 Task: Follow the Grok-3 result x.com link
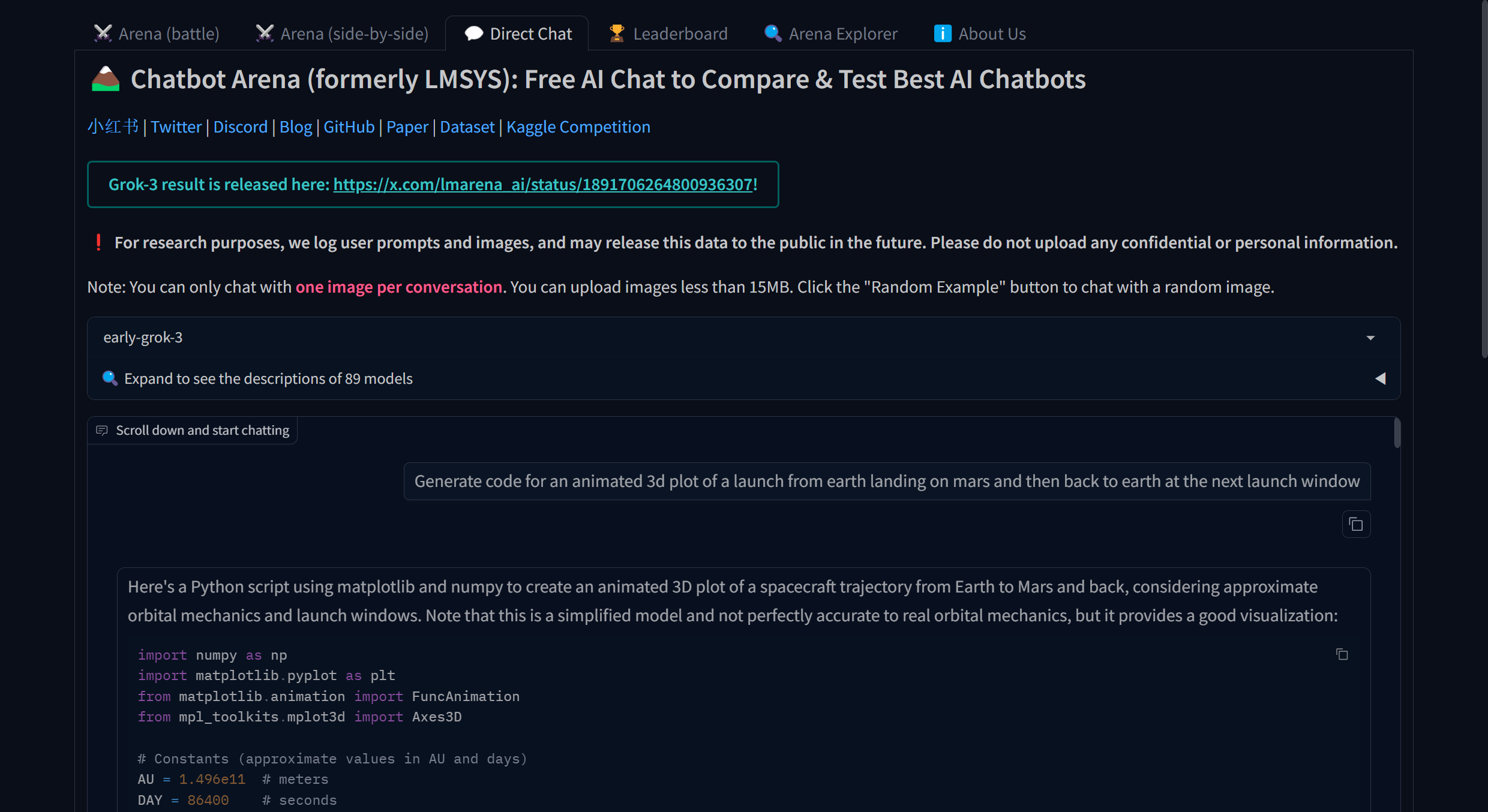(x=543, y=184)
